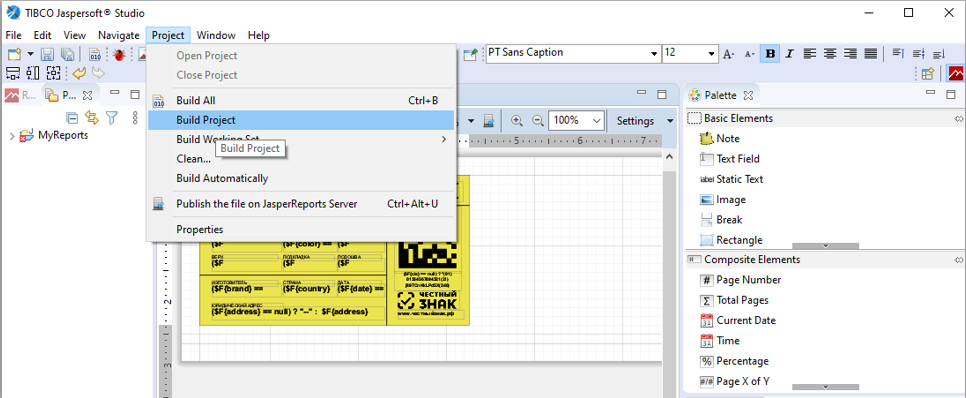Click the match width alignment icon
The width and height of the screenshot is (966, 398).
coord(13,74)
